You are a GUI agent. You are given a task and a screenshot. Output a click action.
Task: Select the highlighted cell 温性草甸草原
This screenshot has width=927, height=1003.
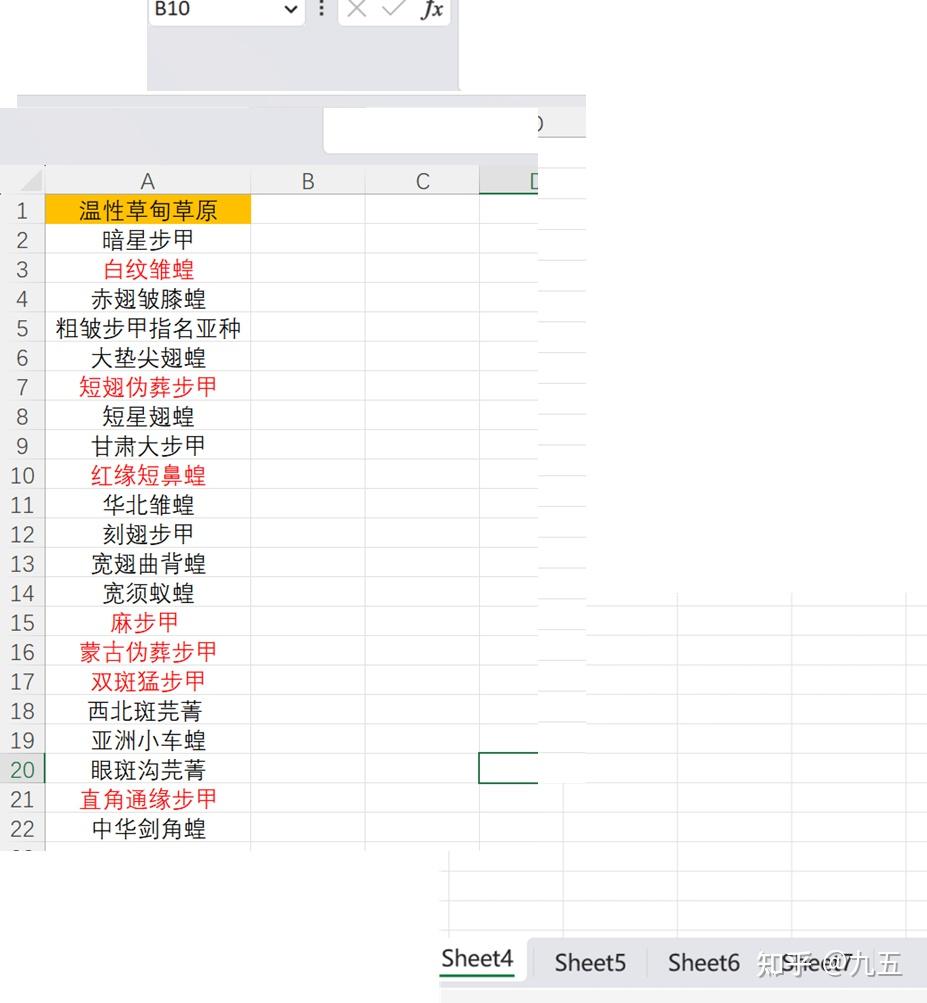147,210
